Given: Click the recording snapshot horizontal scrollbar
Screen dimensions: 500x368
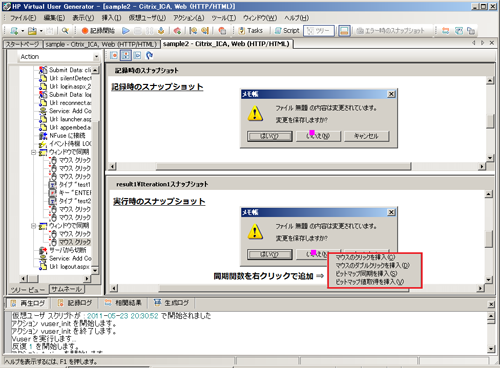Looking at the screenshot, I should pyautogui.click(x=297, y=166).
